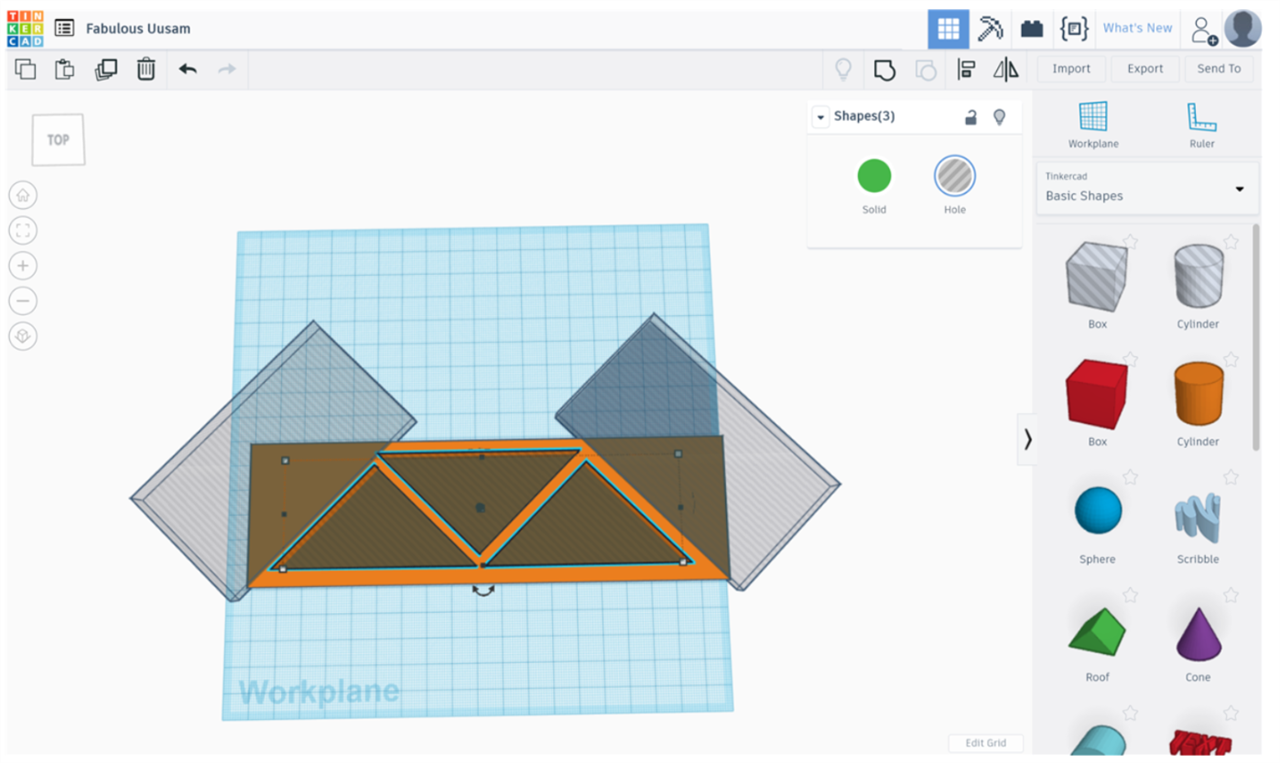Viewport: 1280px width, 763px height.
Task: Favorite the Scribble with star
Action: click(1231, 477)
